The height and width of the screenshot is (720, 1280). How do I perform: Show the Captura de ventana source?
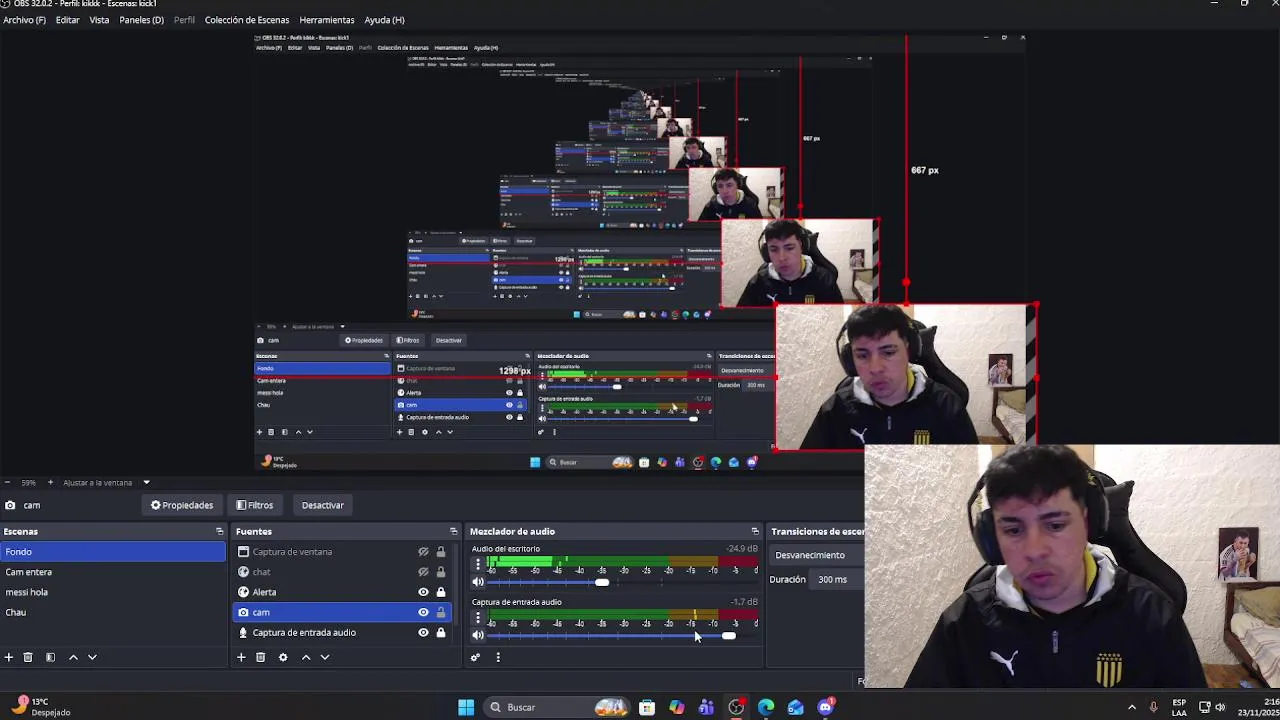pos(423,552)
